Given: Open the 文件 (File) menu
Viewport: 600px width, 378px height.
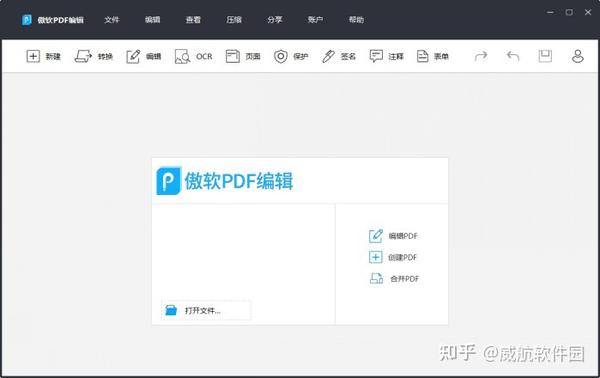Looking at the screenshot, I should click(112, 20).
